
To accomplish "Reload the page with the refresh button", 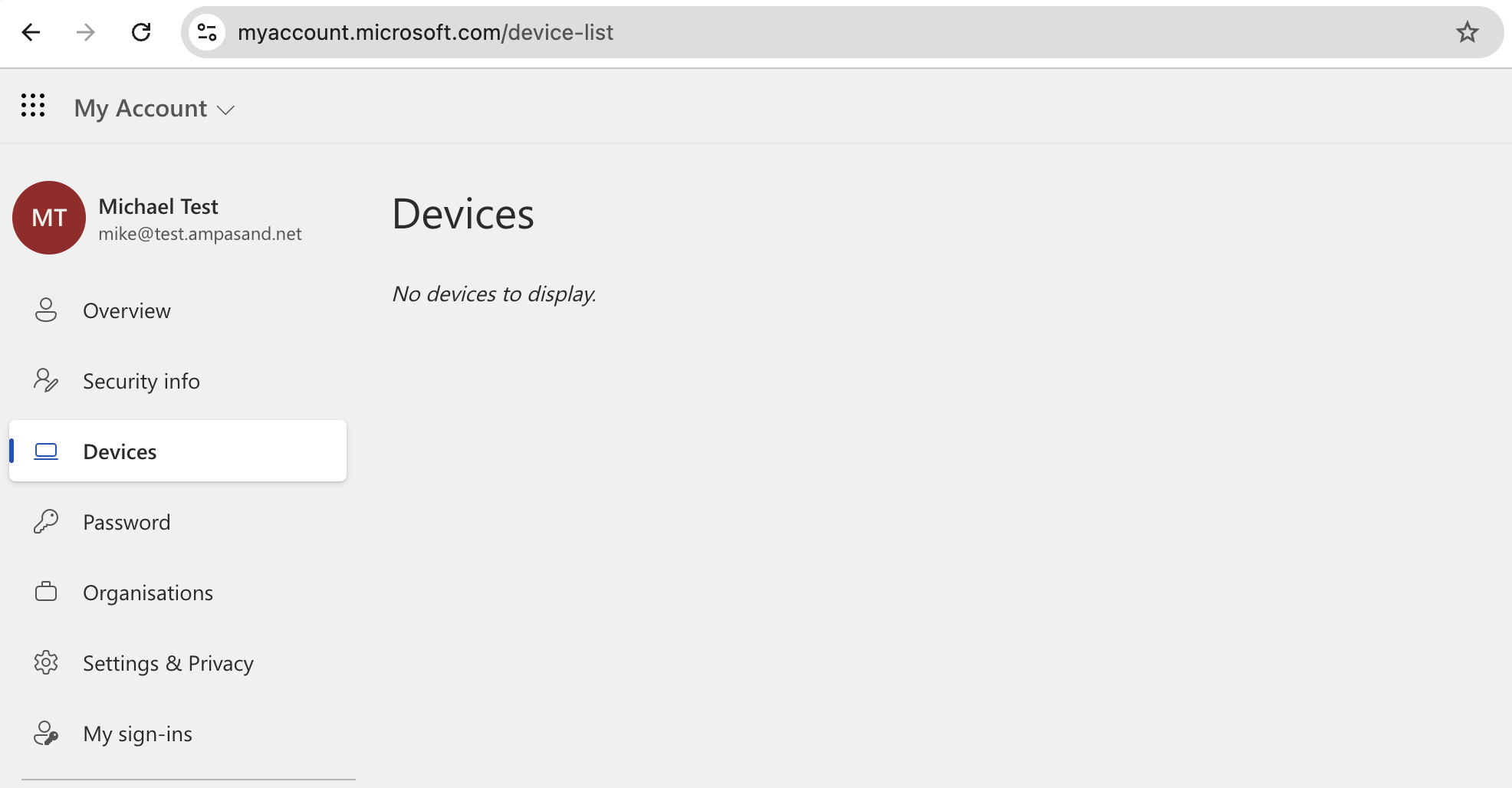I will pos(141,32).
